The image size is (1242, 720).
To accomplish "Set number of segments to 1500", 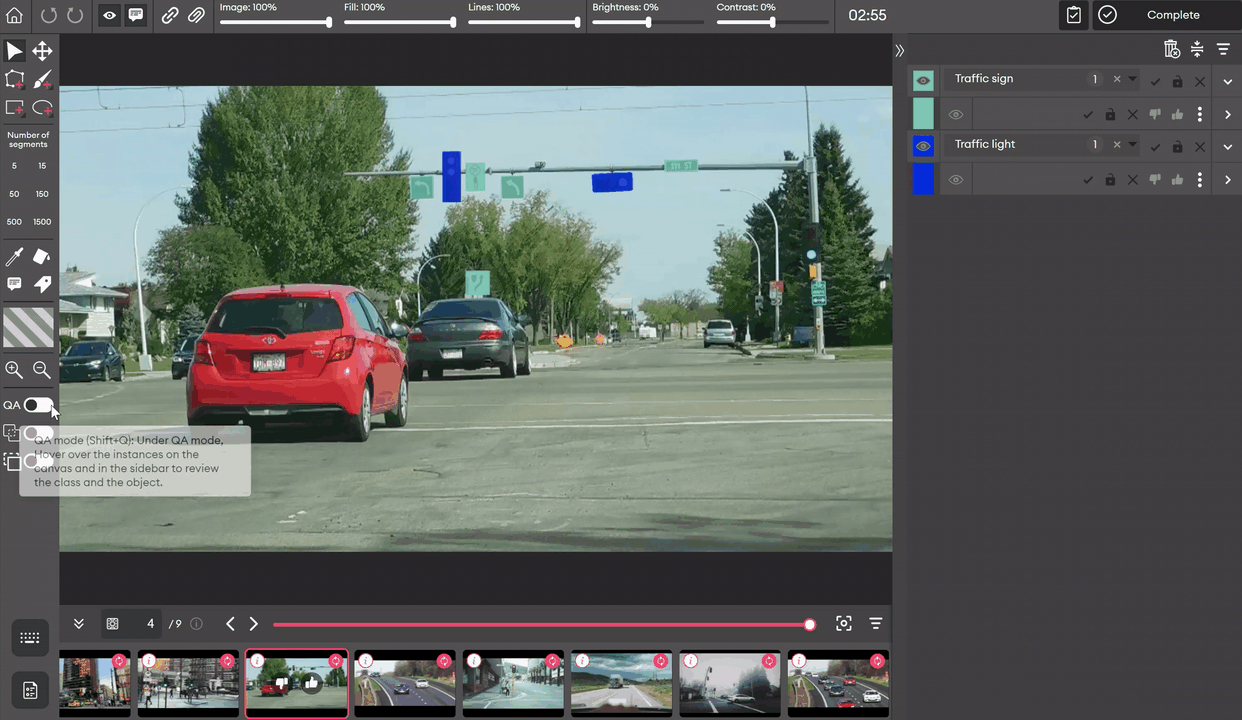I will point(42,222).
